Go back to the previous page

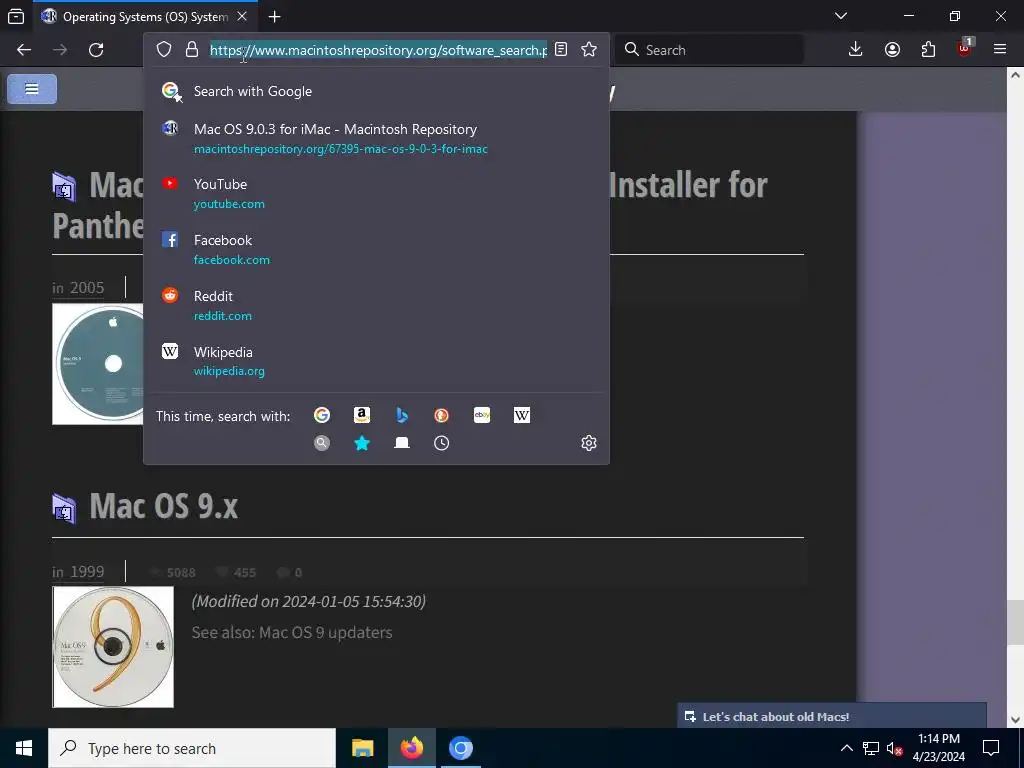click(x=24, y=50)
